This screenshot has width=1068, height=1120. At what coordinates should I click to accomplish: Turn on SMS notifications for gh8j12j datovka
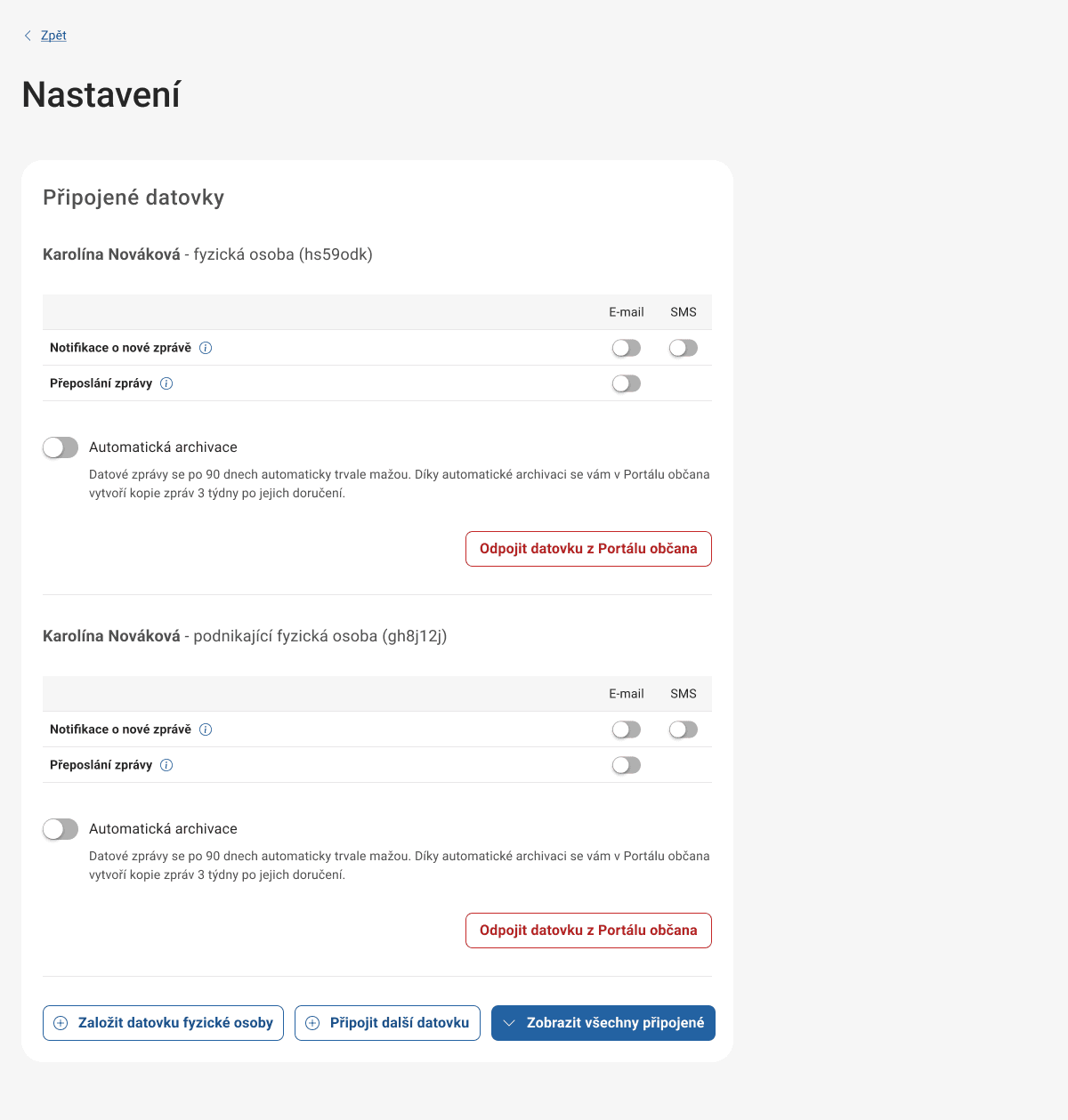[683, 729]
